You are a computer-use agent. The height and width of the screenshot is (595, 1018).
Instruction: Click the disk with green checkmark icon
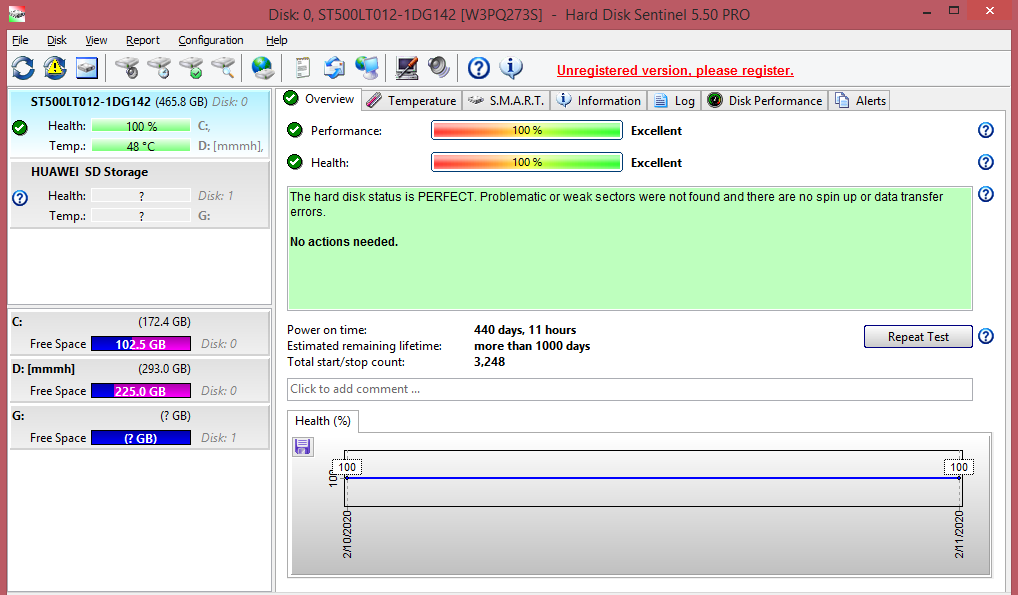192,68
